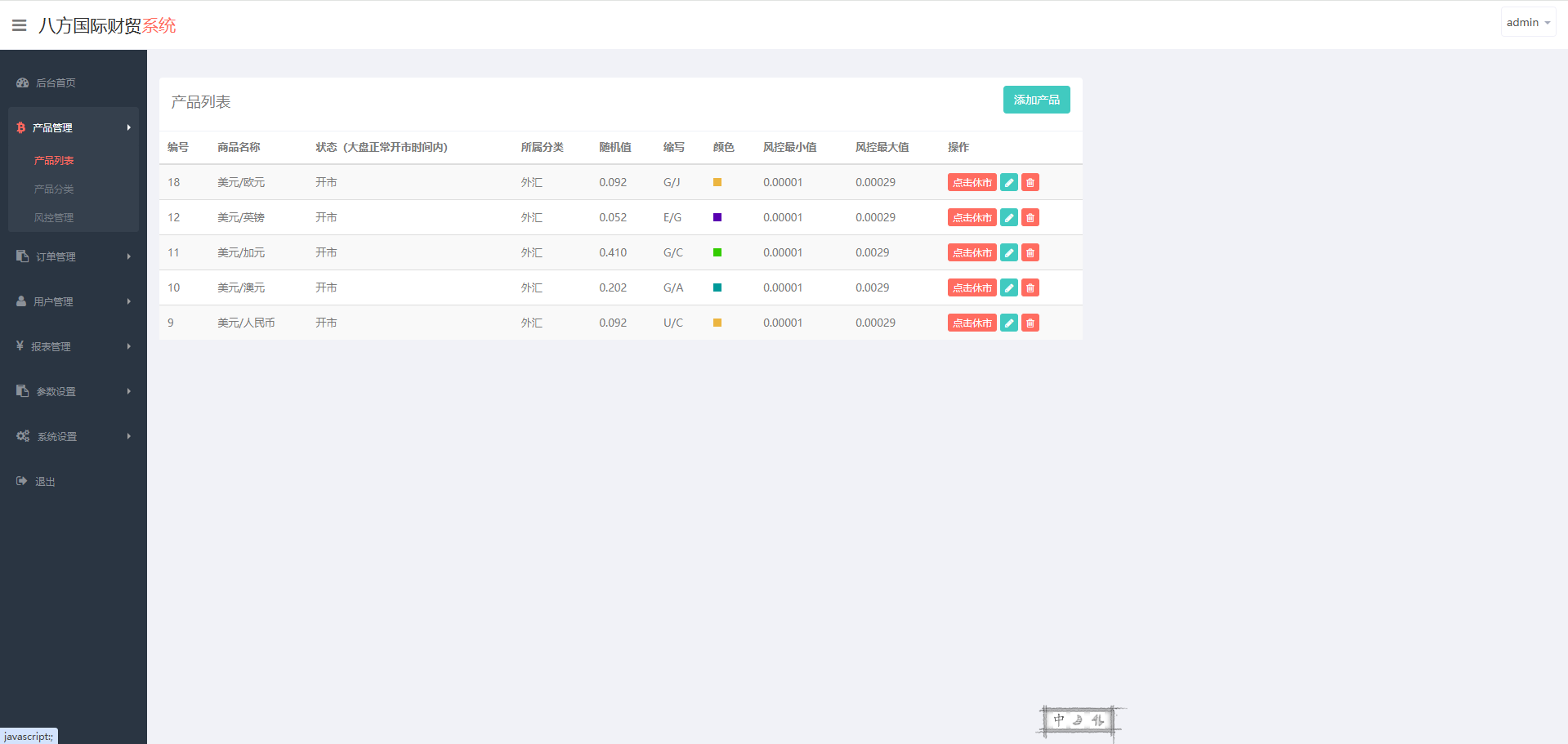
Task: Edit the 美元/人民币 product via pencil icon
Action: click(1009, 323)
